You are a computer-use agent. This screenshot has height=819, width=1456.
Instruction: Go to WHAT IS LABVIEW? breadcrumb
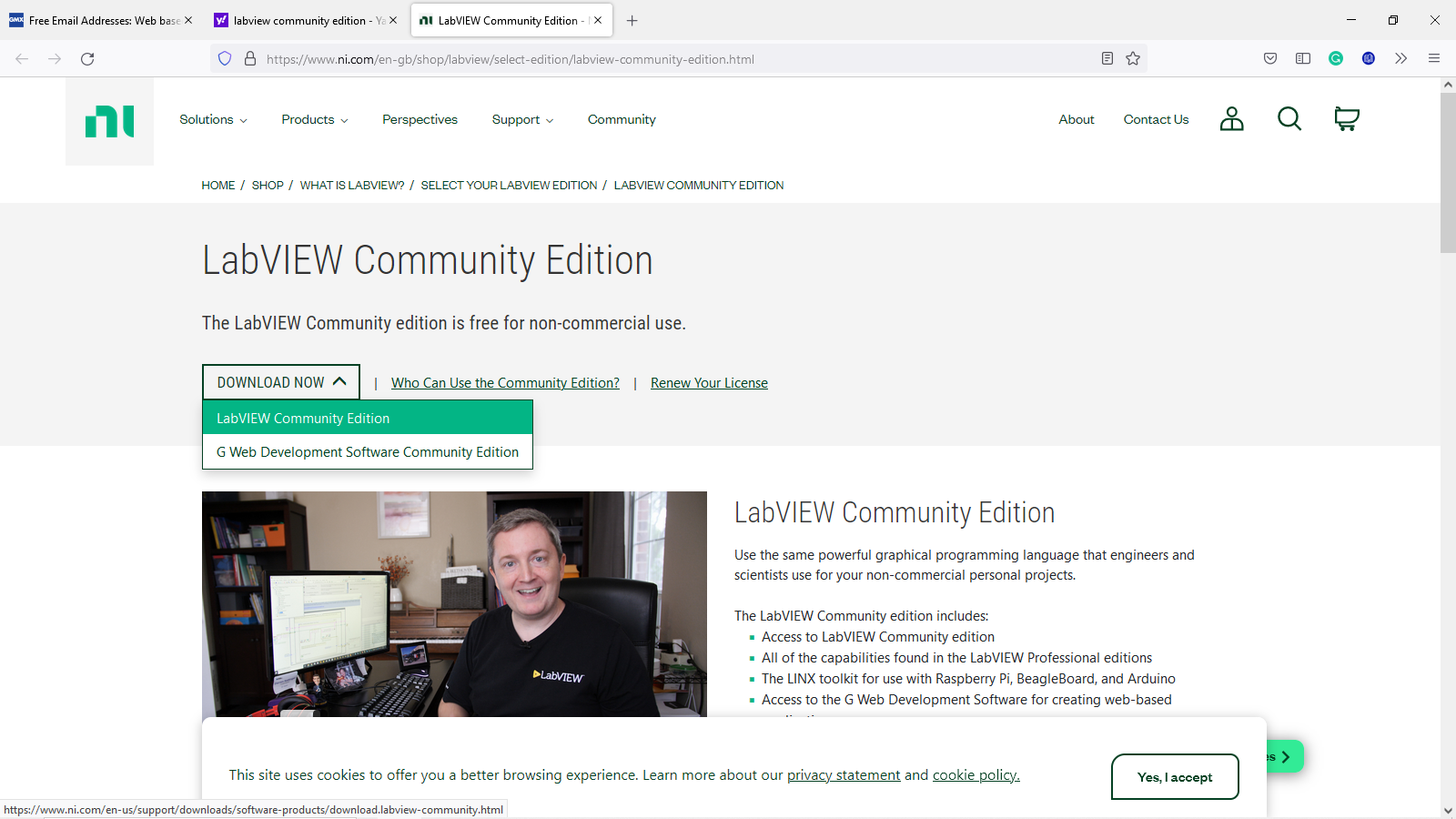pyautogui.click(x=352, y=186)
